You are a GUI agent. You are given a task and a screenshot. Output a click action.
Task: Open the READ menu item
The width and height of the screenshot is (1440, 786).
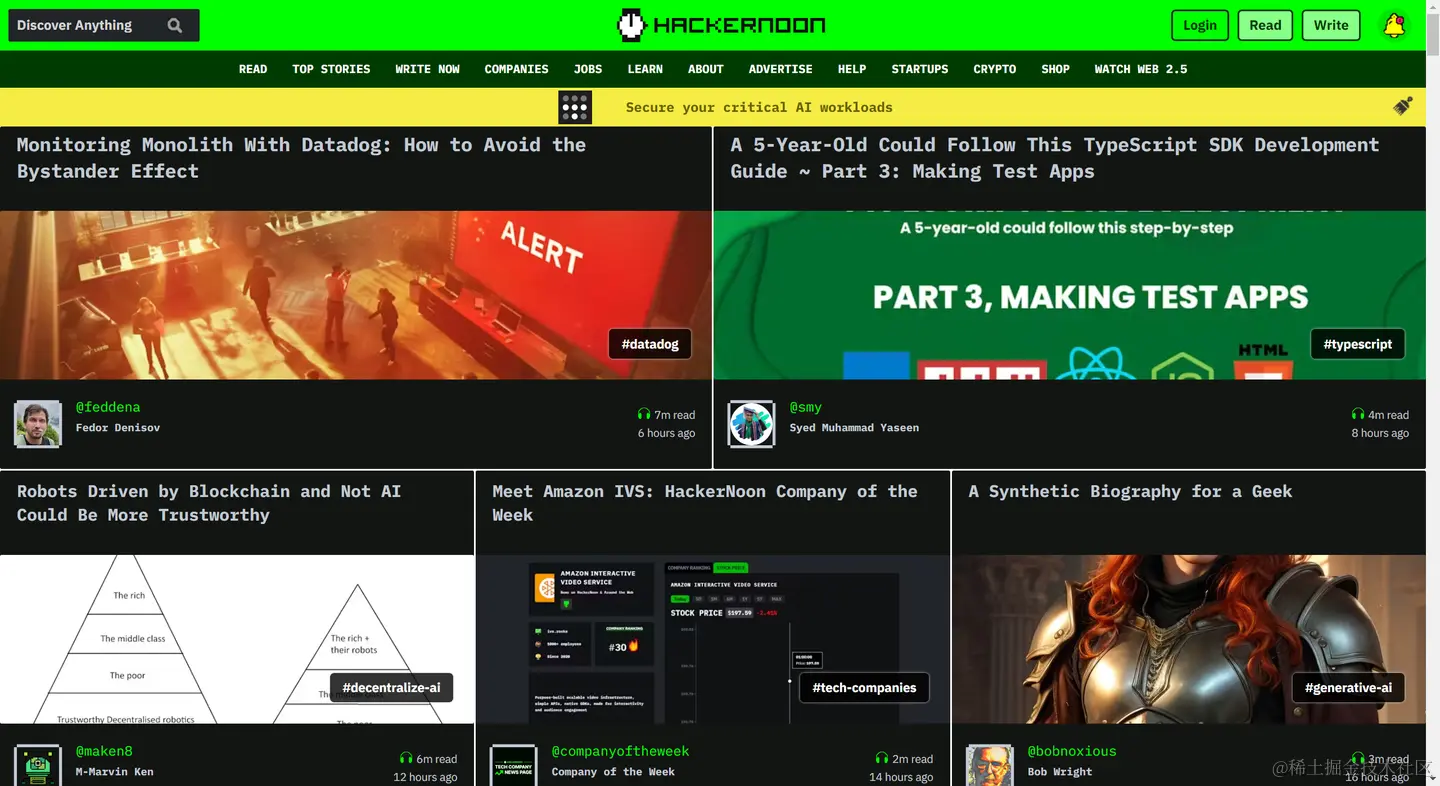coord(253,69)
